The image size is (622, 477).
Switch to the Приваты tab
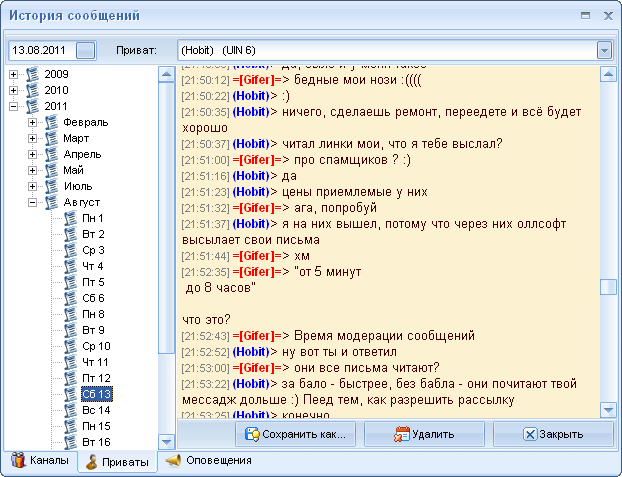pyautogui.click(x=117, y=462)
